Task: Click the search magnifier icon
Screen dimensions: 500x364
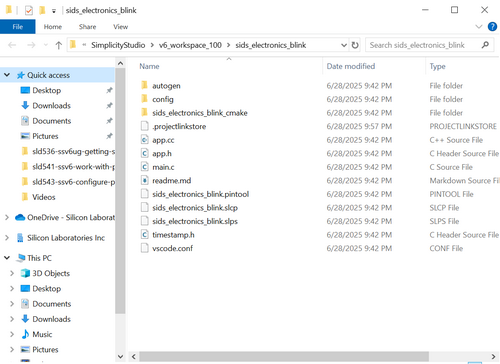Action: tap(485, 45)
